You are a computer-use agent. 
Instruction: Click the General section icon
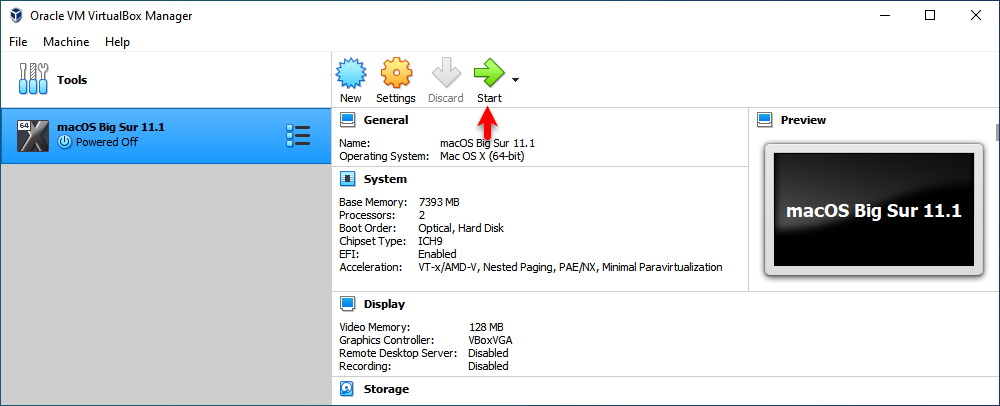point(348,120)
